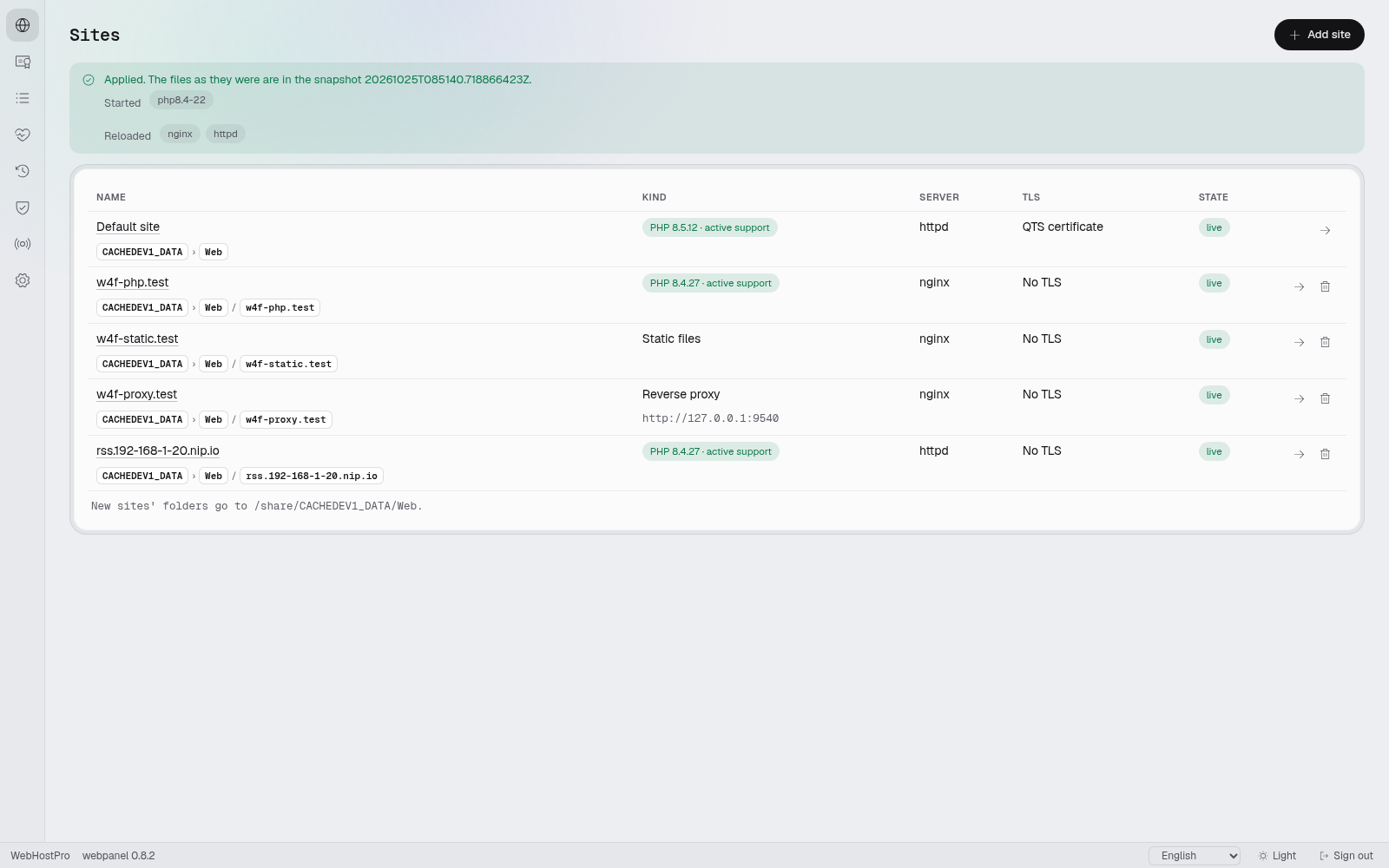Delete w4f-proxy.test with trash icon
Image resolution: width=1389 pixels, height=868 pixels.
(1325, 398)
